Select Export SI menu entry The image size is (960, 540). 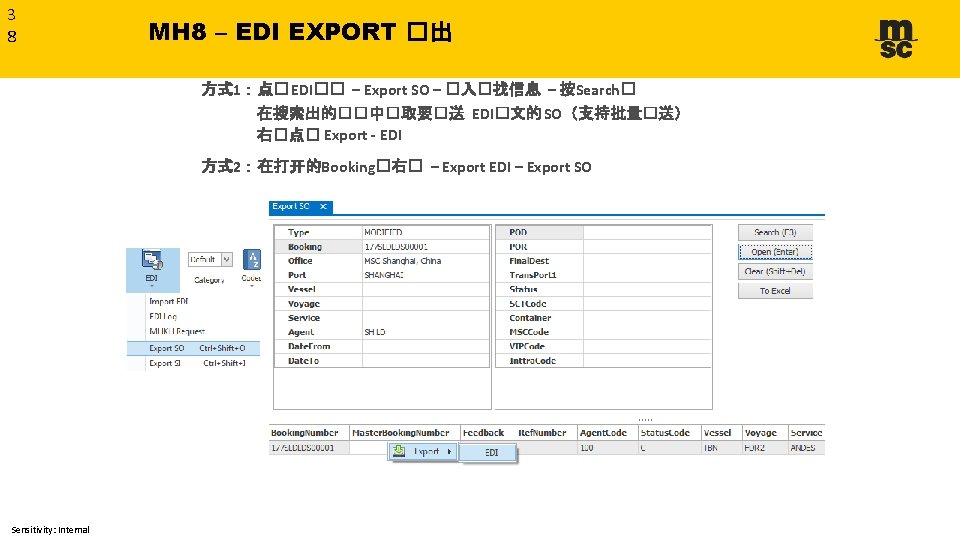click(x=193, y=363)
